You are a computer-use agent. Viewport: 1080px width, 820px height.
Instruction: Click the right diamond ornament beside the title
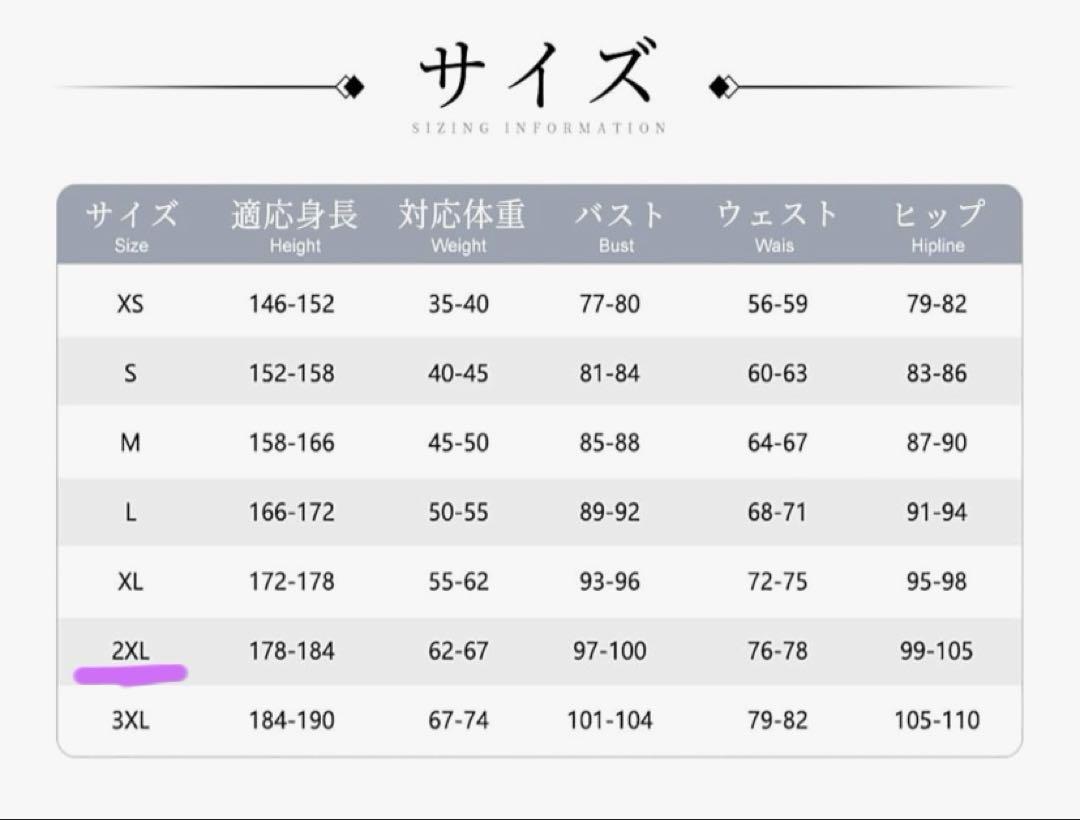point(724,87)
